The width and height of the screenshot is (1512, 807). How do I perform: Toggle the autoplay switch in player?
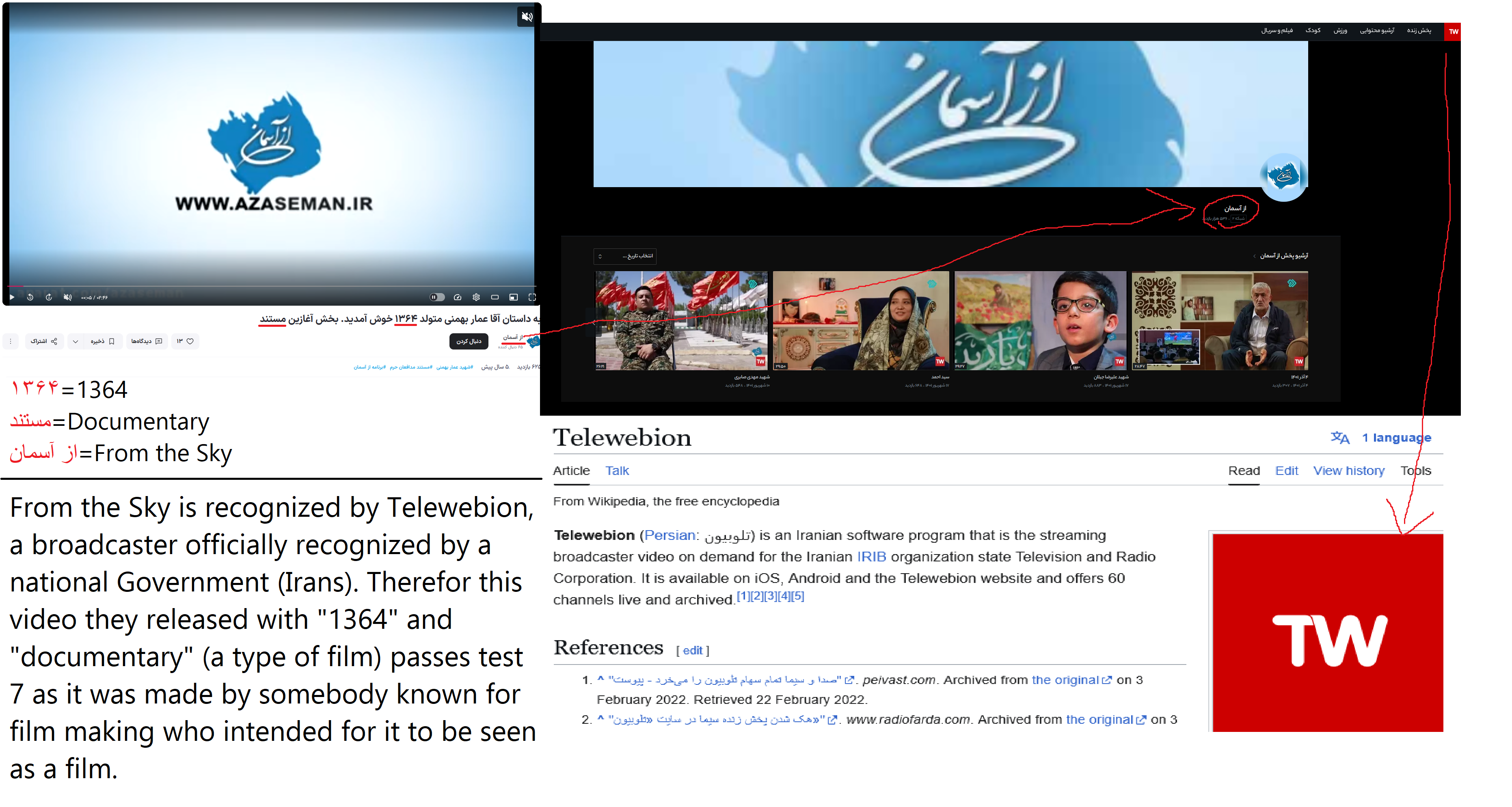[x=437, y=297]
